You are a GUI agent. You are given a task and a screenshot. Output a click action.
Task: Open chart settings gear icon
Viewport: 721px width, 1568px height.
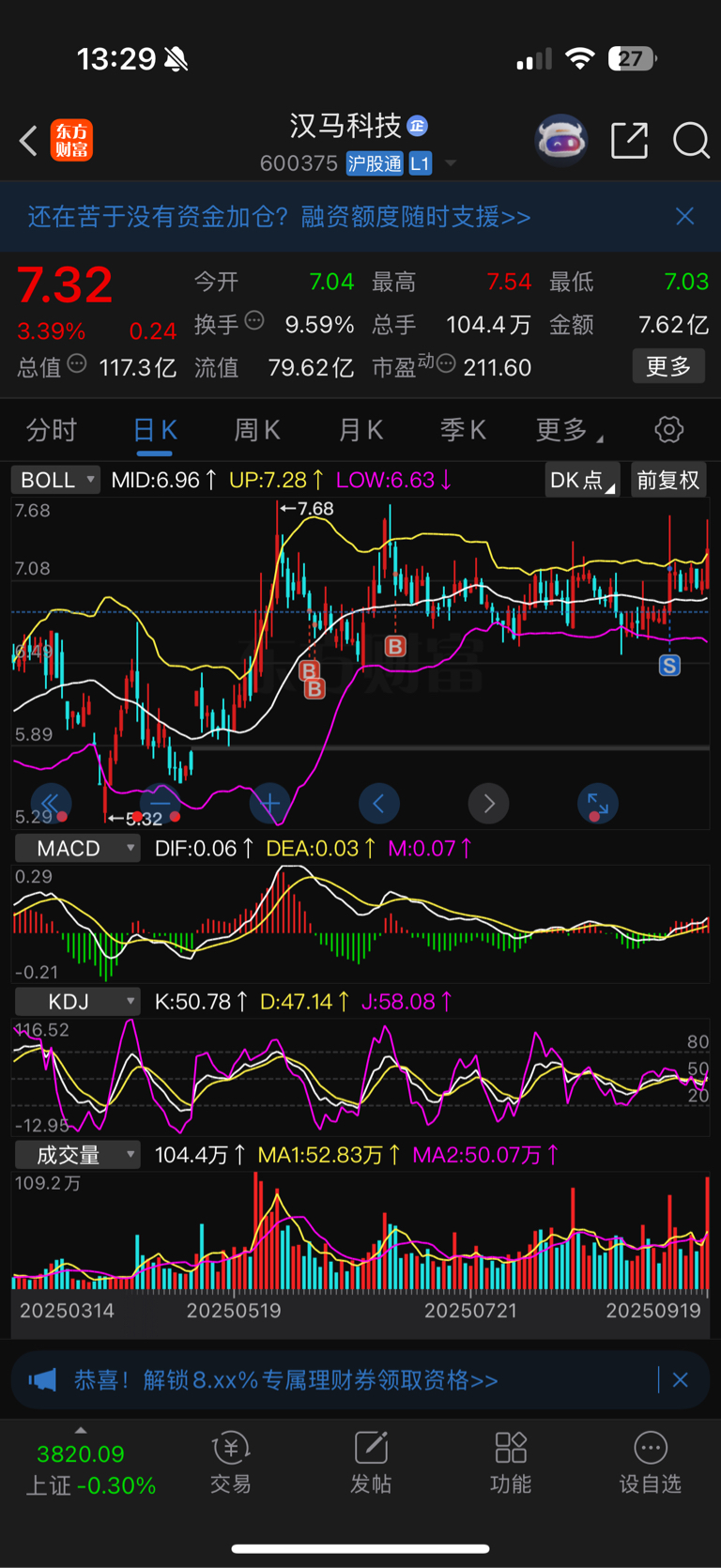pos(669,430)
